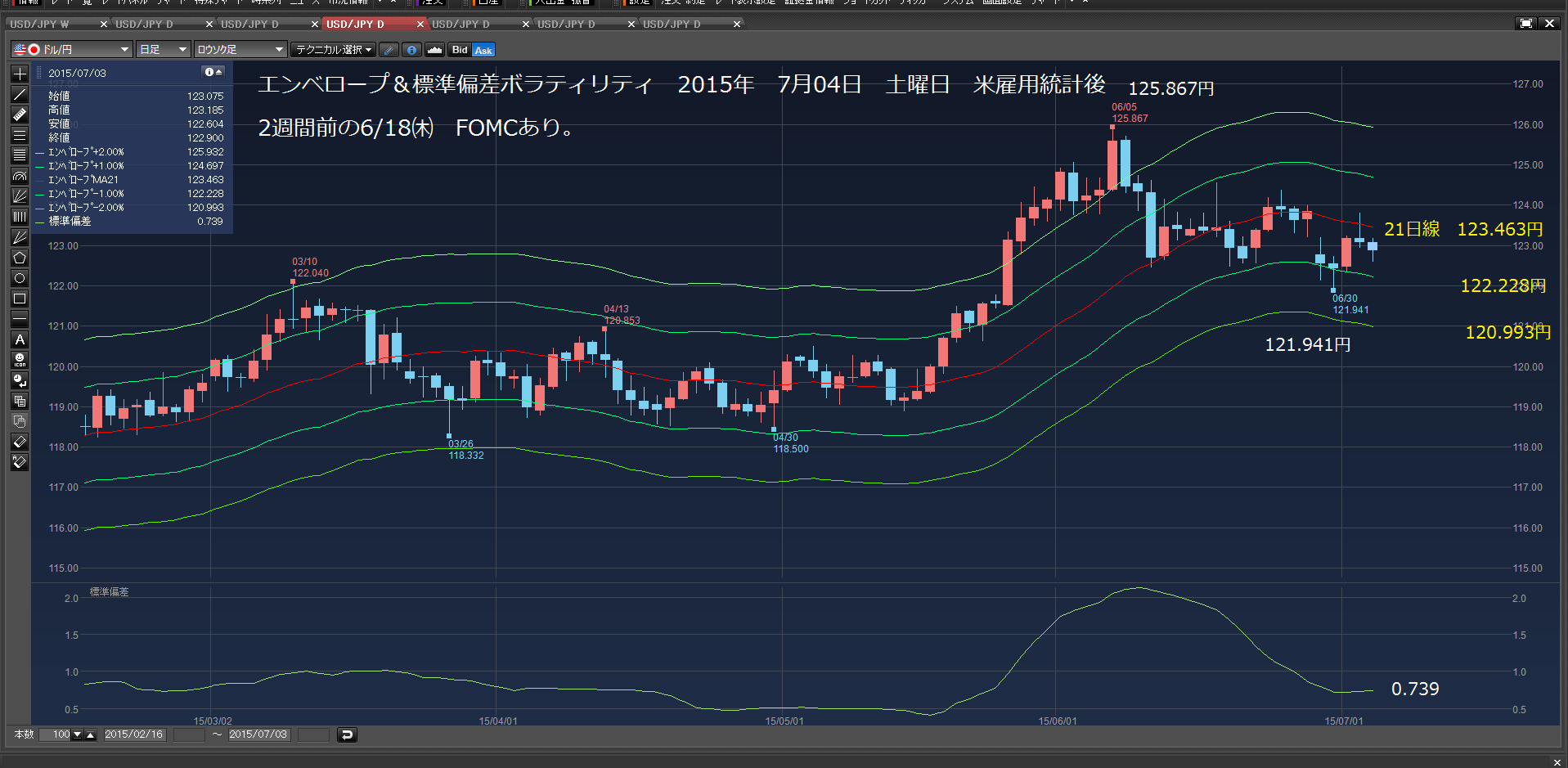
Task: Select the rectangle shape tool
Action: click(20, 299)
